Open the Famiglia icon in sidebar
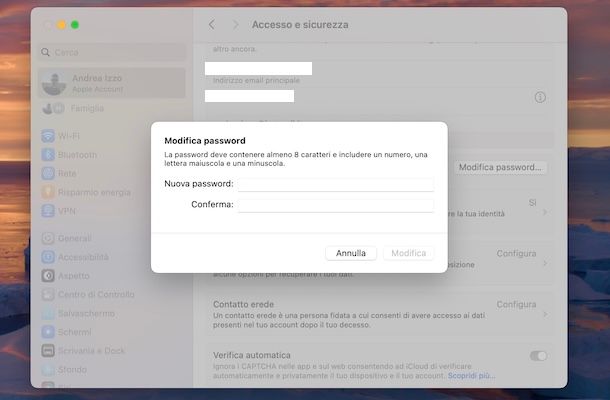Image resolution: width=610 pixels, height=400 pixels. [53, 108]
